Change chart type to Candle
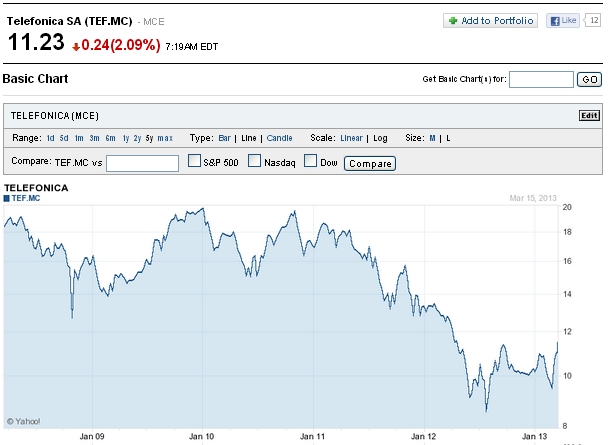 coord(279,138)
